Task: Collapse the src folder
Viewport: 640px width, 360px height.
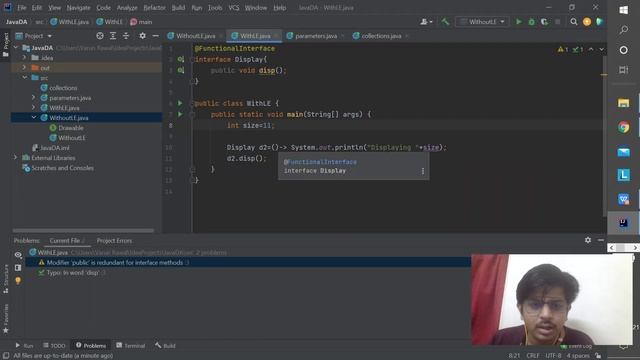Action: click(x=24, y=78)
